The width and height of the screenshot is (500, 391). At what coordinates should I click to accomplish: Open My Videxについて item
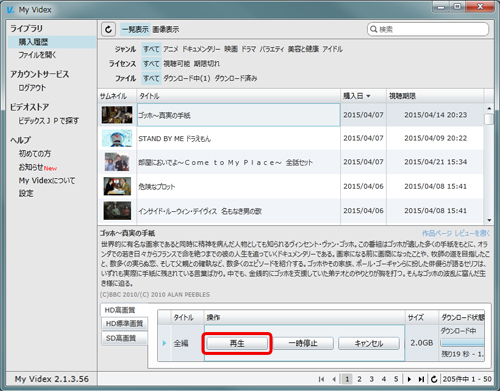point(47,181)
